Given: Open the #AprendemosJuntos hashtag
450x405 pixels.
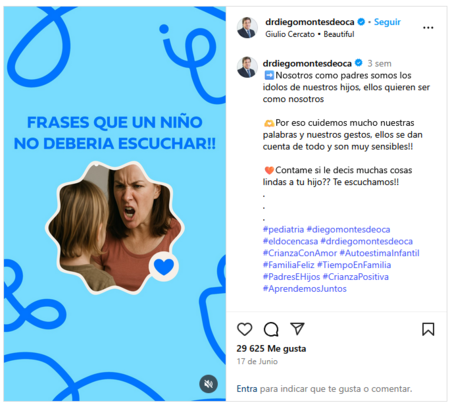Looking at the screenshot, I should pos(305,289).
